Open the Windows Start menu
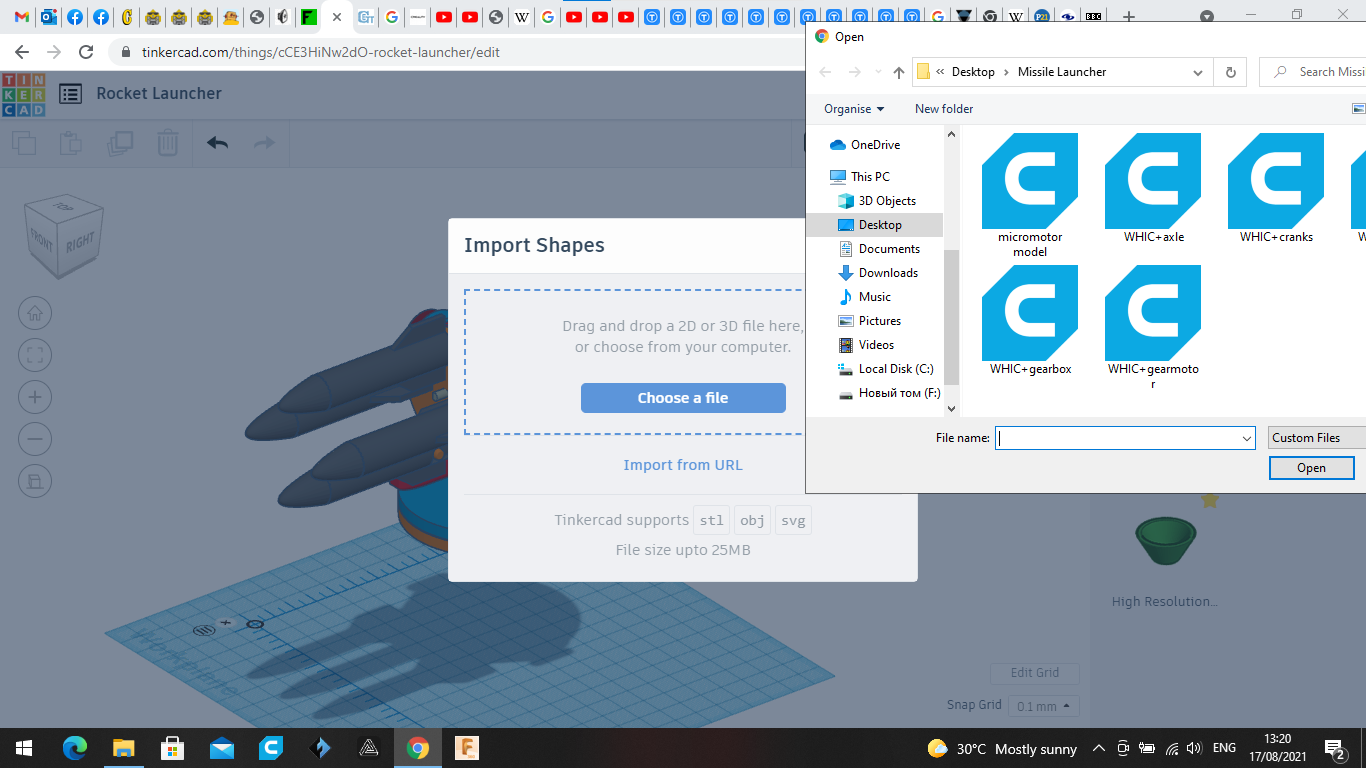The height and width of the screenshot is (768, 1366). tap(23, 748)
